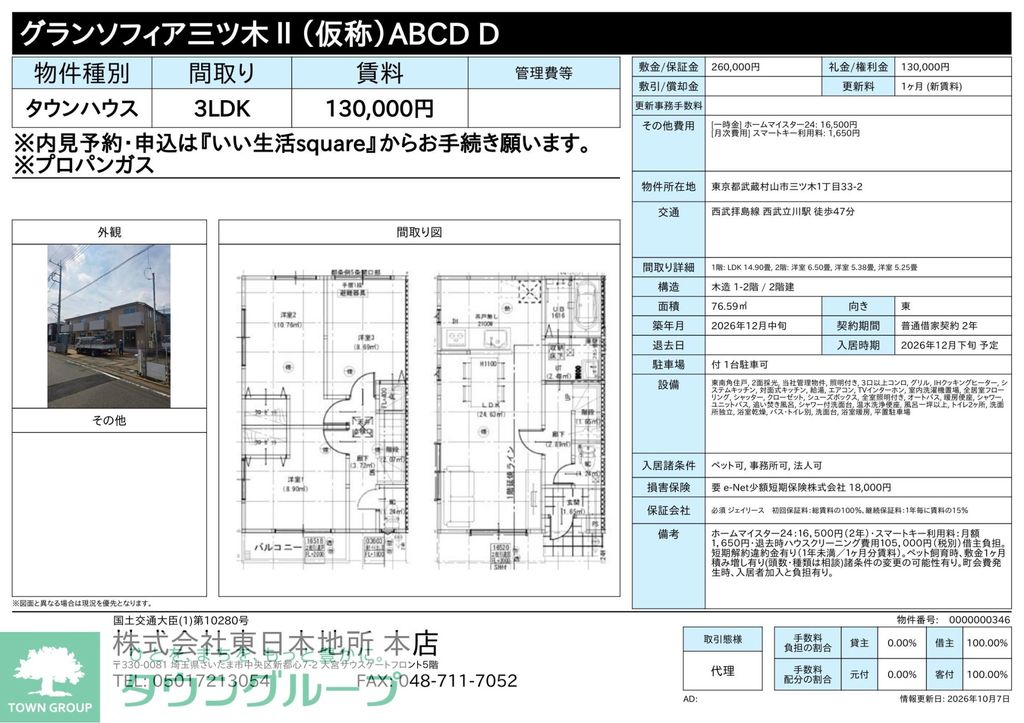Click the 3LDK layout value
The width and height of the screenshot is (1024, 723).
222,108
